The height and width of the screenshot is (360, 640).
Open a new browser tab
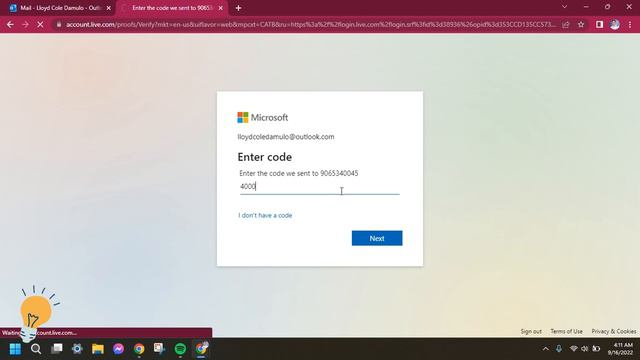point(239,8)
